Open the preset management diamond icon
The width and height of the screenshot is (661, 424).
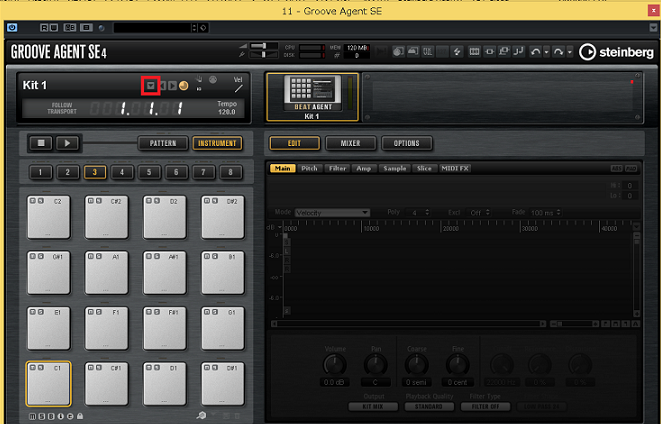pyautogui.click(x=203, y=28)
